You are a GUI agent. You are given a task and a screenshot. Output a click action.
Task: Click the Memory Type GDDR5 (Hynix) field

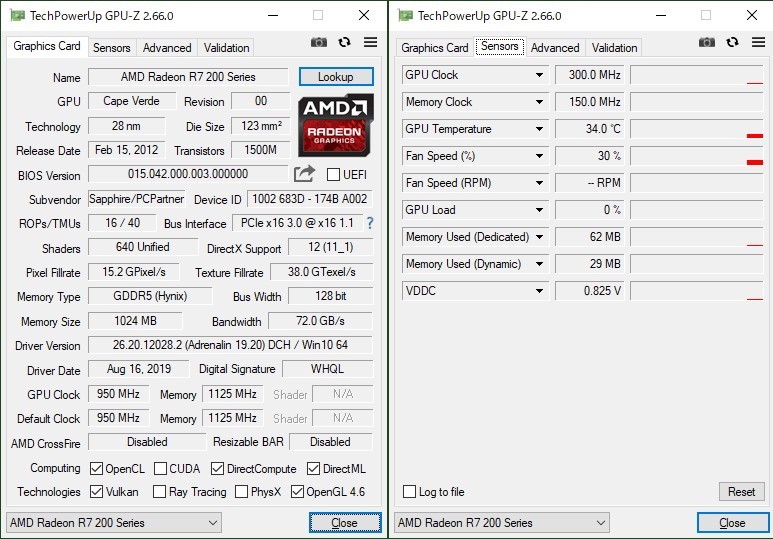150,296
